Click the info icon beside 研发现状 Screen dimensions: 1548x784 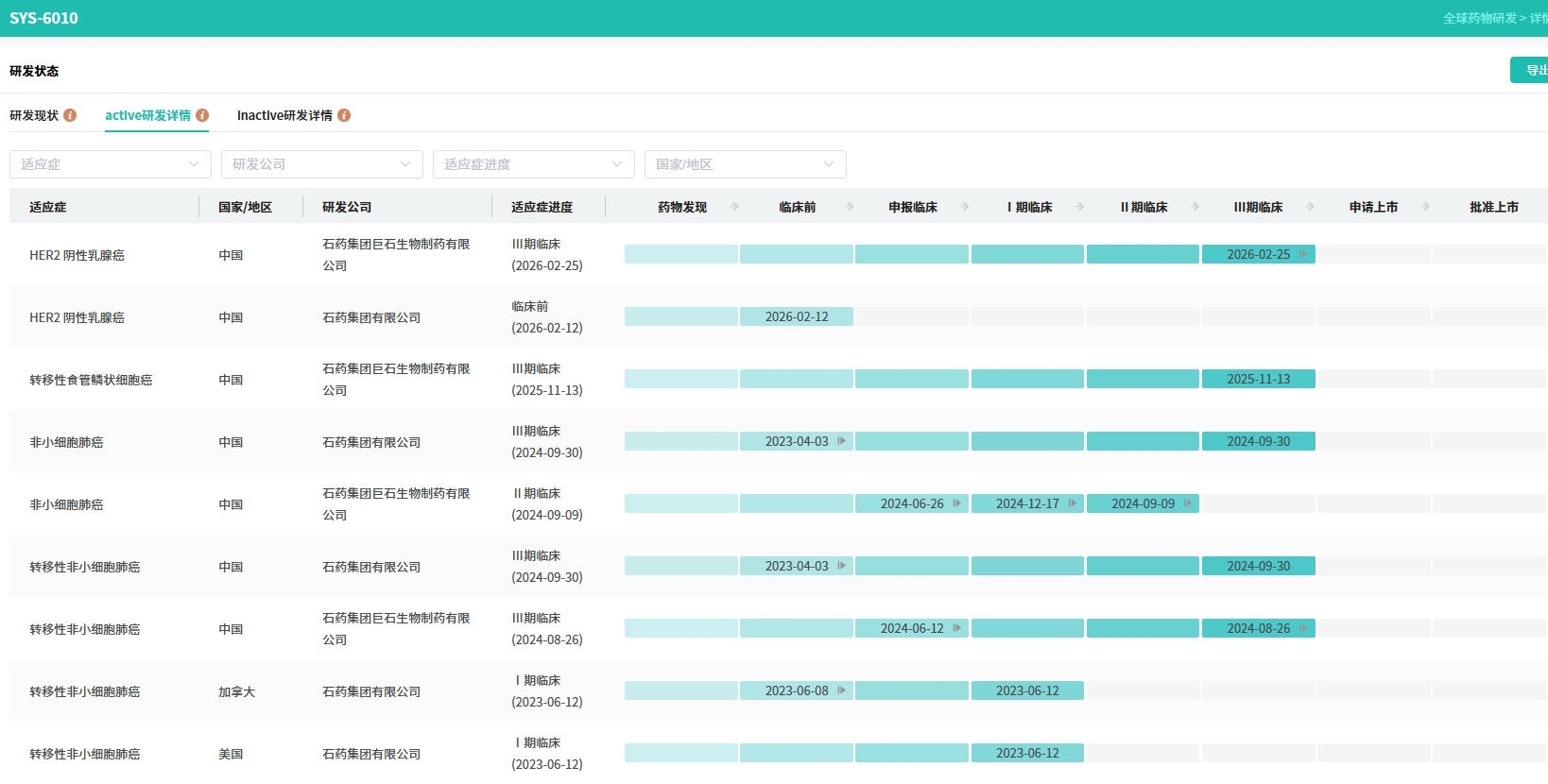[x=70, y=115]
